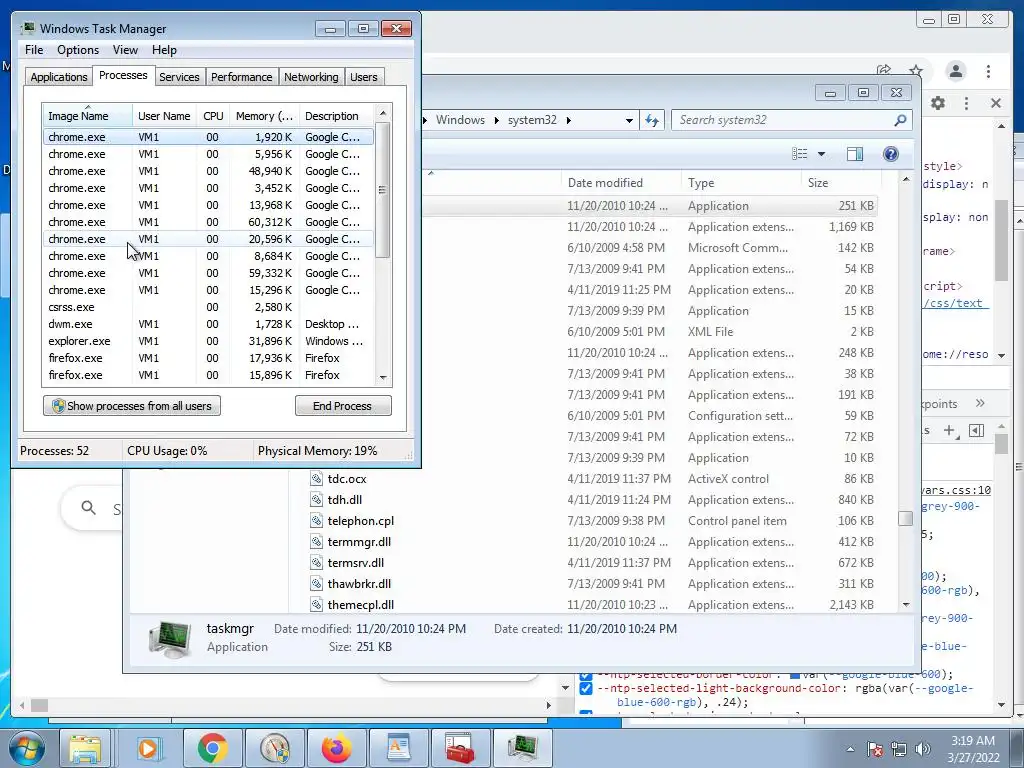This screenshot has width=1024, height=768.
Task: Select the themecpl.dll file
Action: coord(360,605)
